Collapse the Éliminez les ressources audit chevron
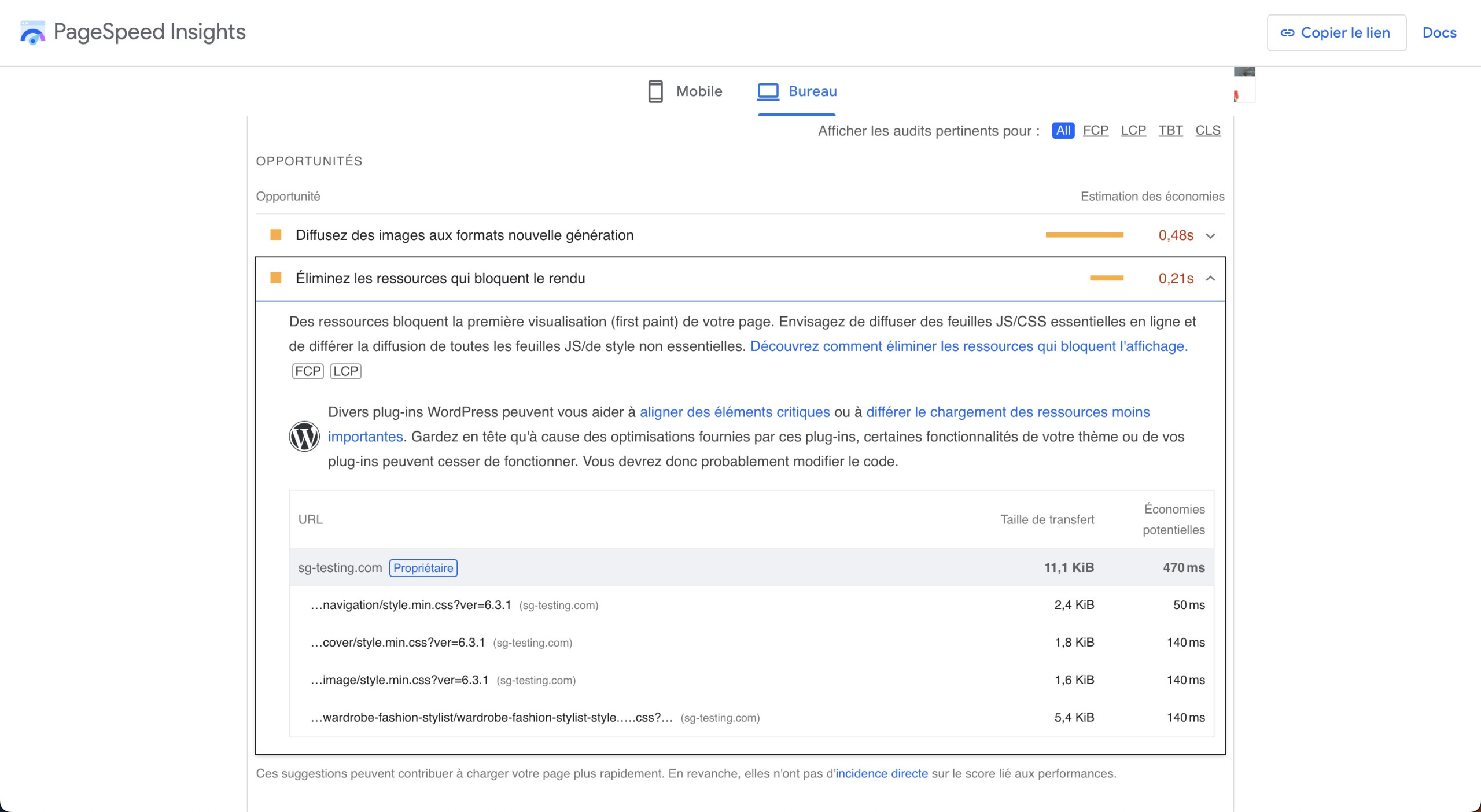 click(1210, 279)
